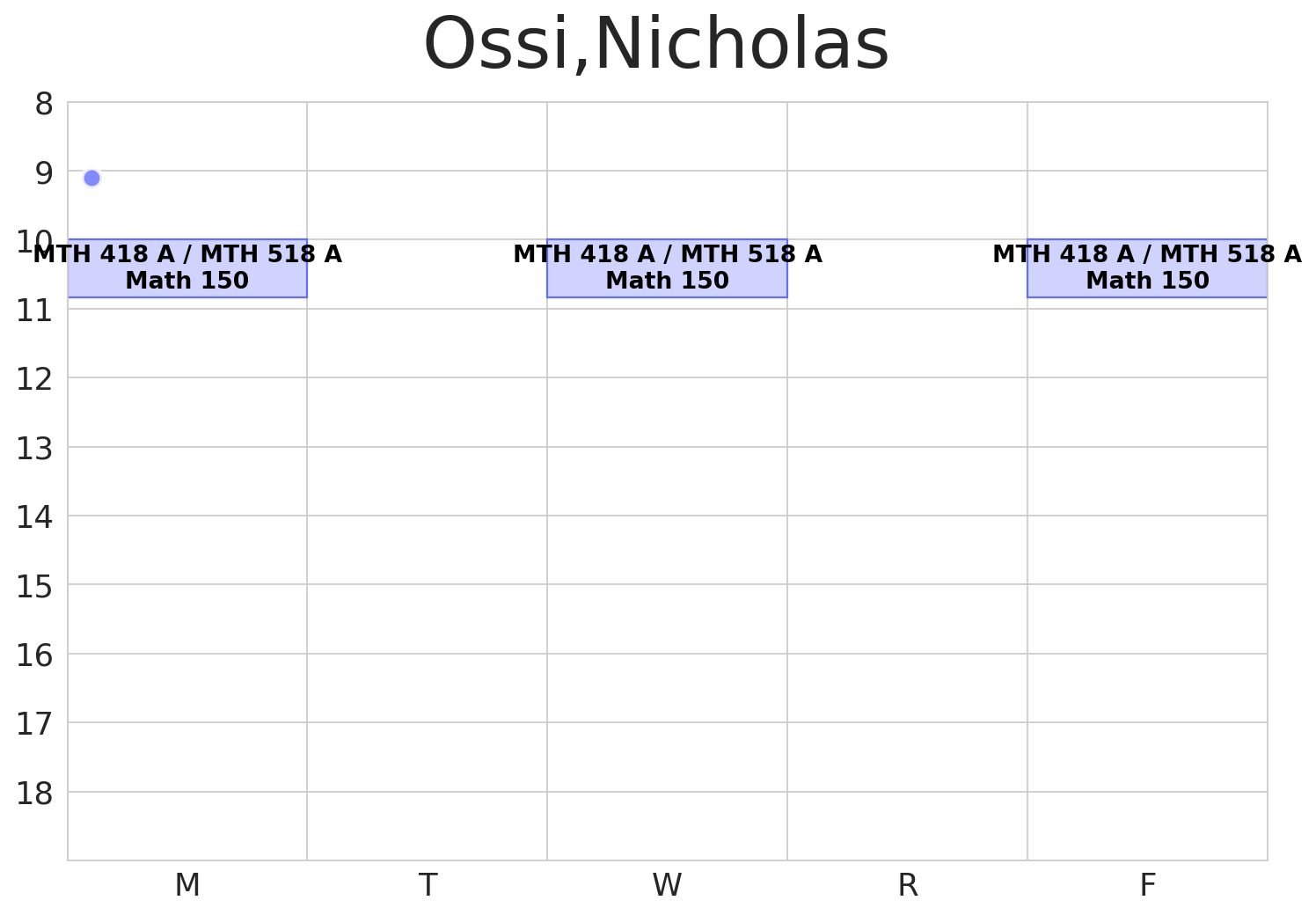Click the Ossi,Nicholas schedule title
Image resolution: width=1316 pixels, height=915 pixels.
656,46
